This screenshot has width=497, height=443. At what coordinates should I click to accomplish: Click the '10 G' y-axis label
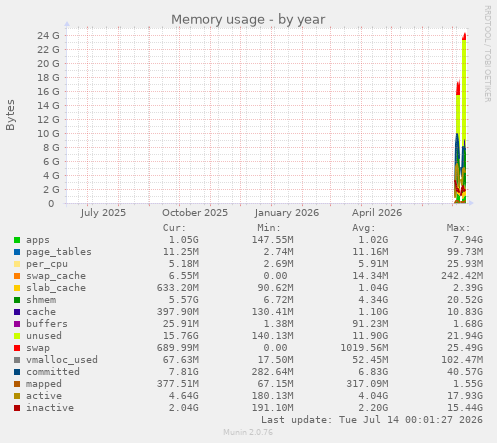[48, 133]
